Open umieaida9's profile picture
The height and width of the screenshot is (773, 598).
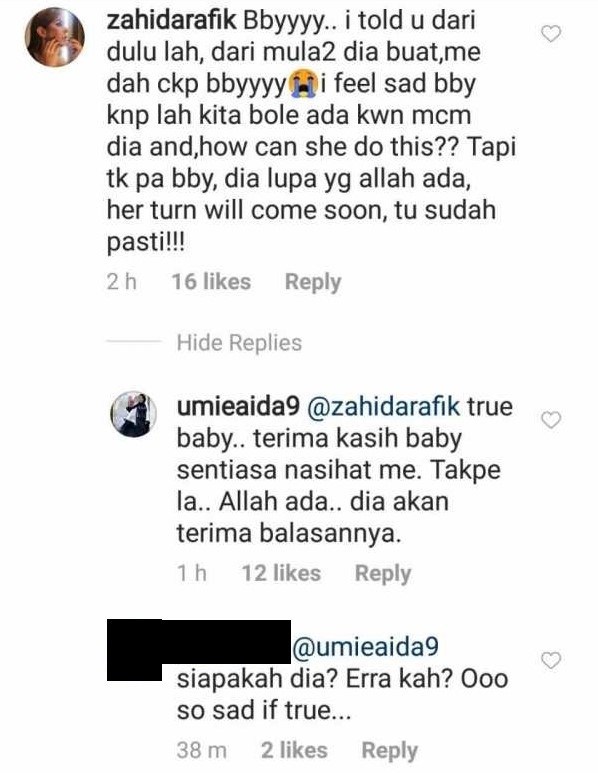pyautogui.click(x=133, y=414)
